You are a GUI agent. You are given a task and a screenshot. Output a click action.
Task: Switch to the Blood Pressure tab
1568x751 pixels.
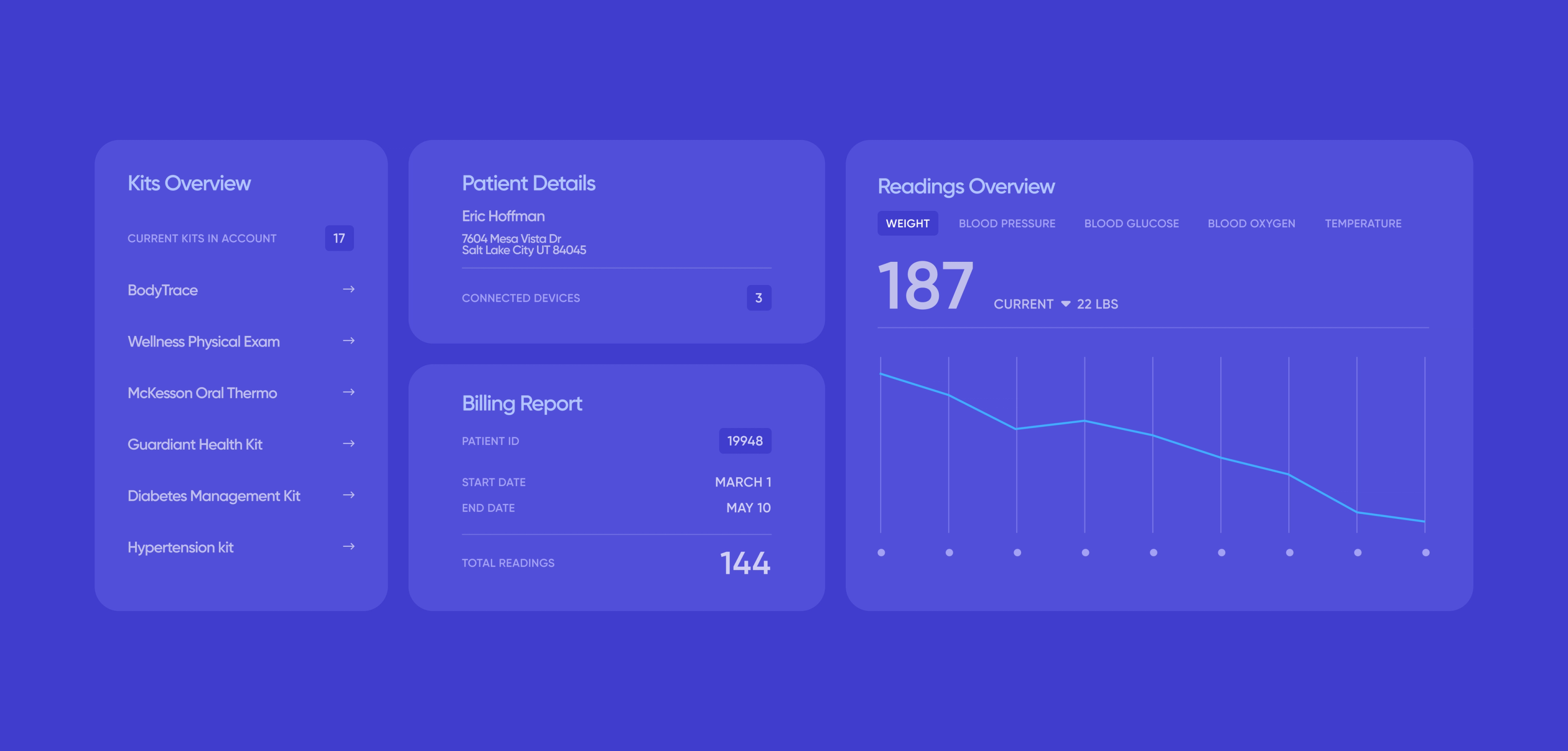[1007, 223]
